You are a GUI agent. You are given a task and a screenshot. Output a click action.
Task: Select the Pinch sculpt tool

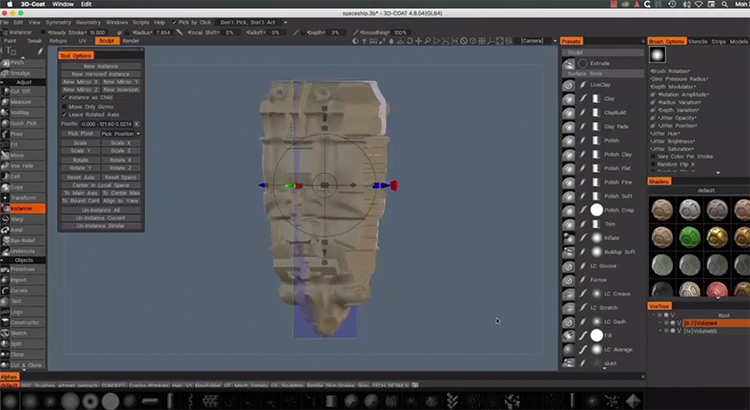coord(22,63)
